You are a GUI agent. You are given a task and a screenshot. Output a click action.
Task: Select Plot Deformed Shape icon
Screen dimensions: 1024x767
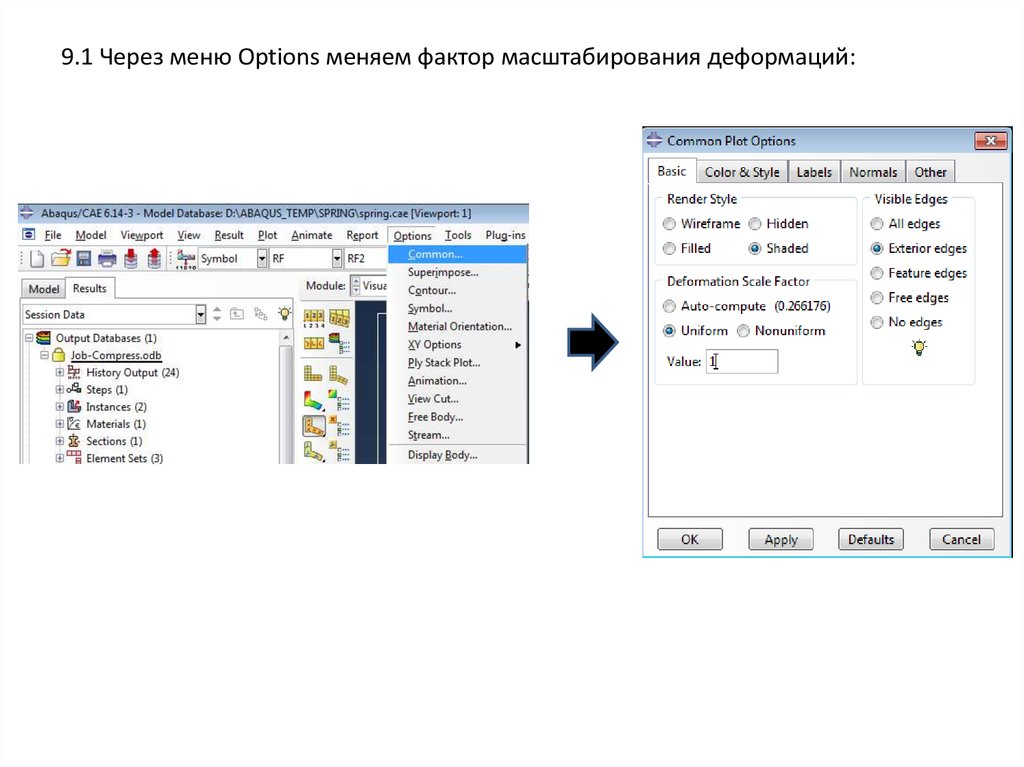click(x=338, y=374)
